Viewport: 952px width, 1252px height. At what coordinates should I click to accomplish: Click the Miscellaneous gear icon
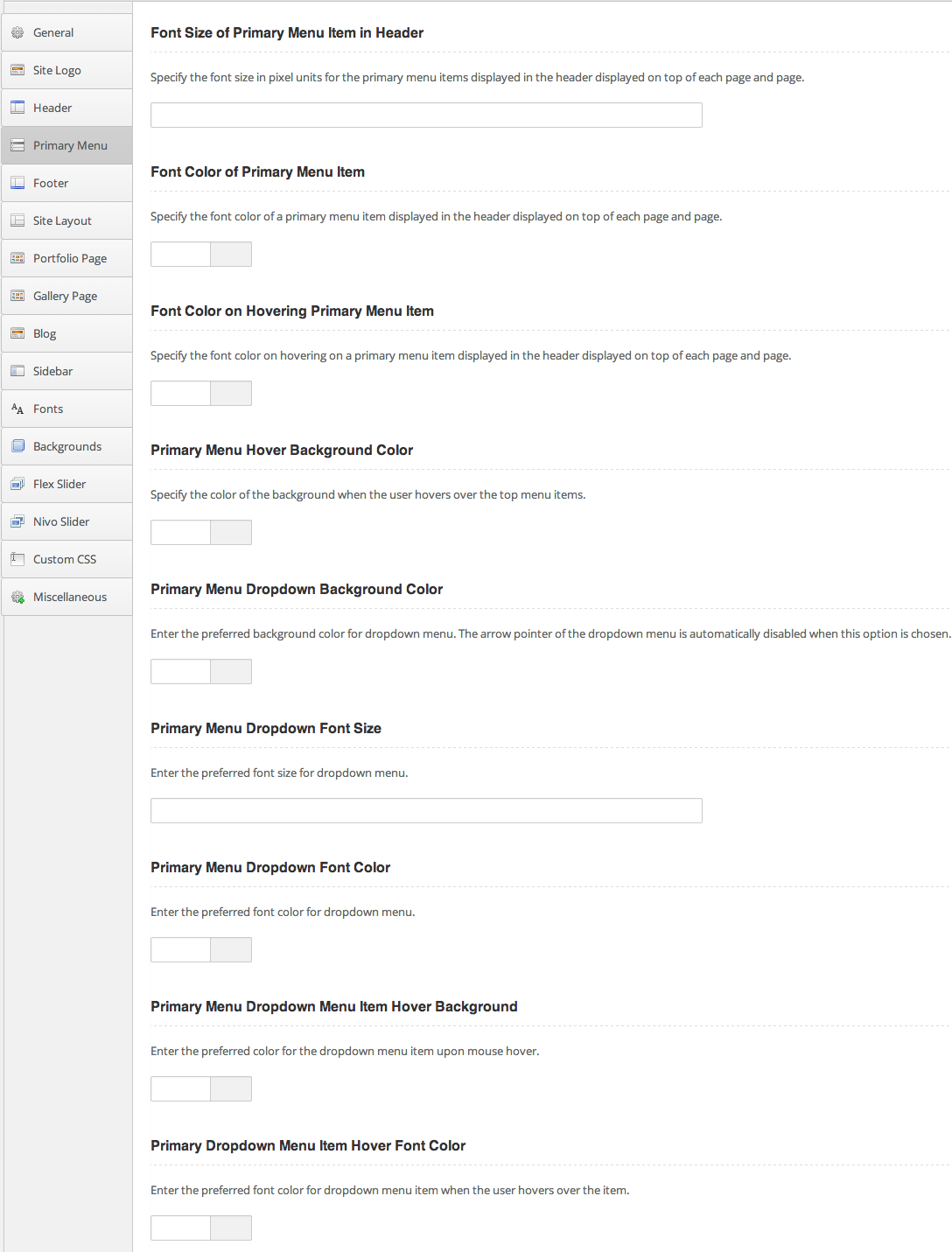(17, 597)
